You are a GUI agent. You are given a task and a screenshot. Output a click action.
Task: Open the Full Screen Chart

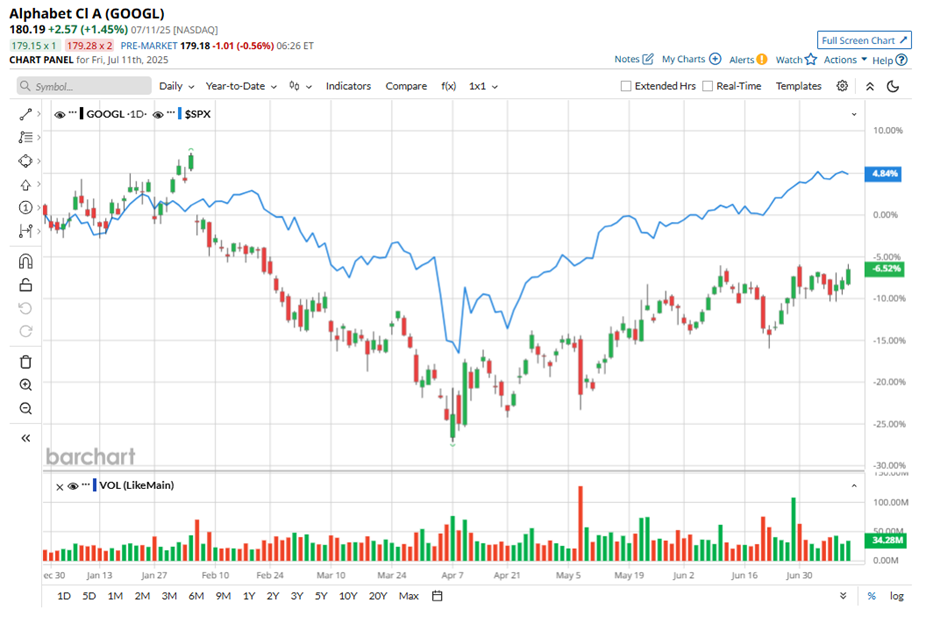[864, 40]
